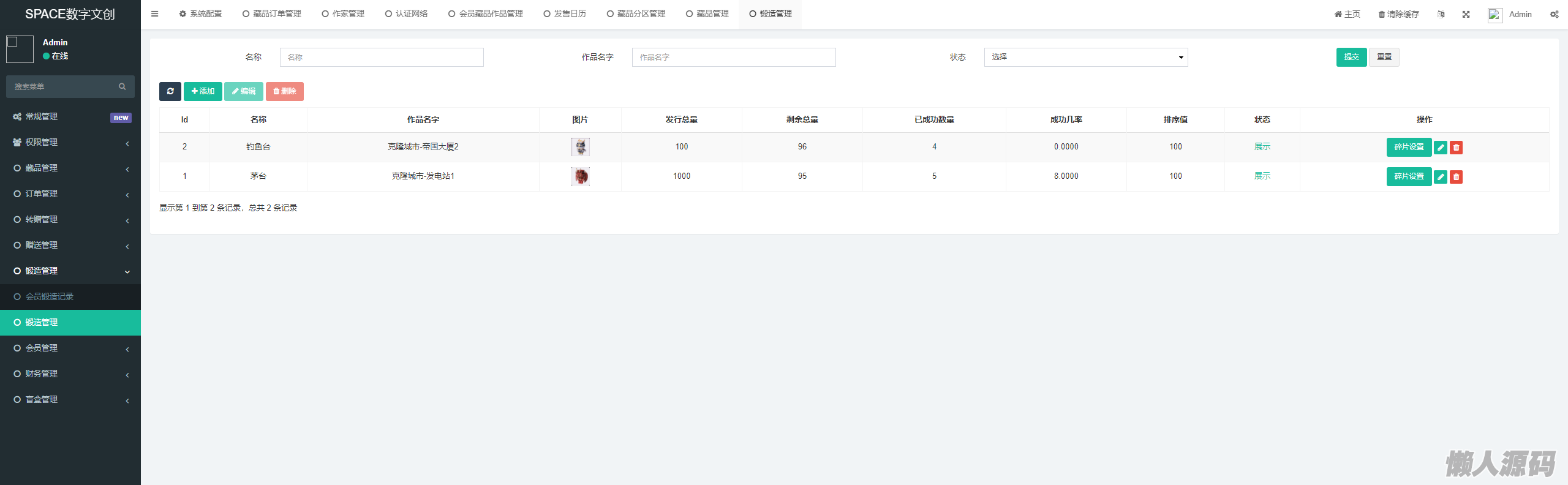Image resolution: width=1568 pixels, height=485 pixels.
Task: Go to 主页 from the top bar
Action: (1347, 14)
